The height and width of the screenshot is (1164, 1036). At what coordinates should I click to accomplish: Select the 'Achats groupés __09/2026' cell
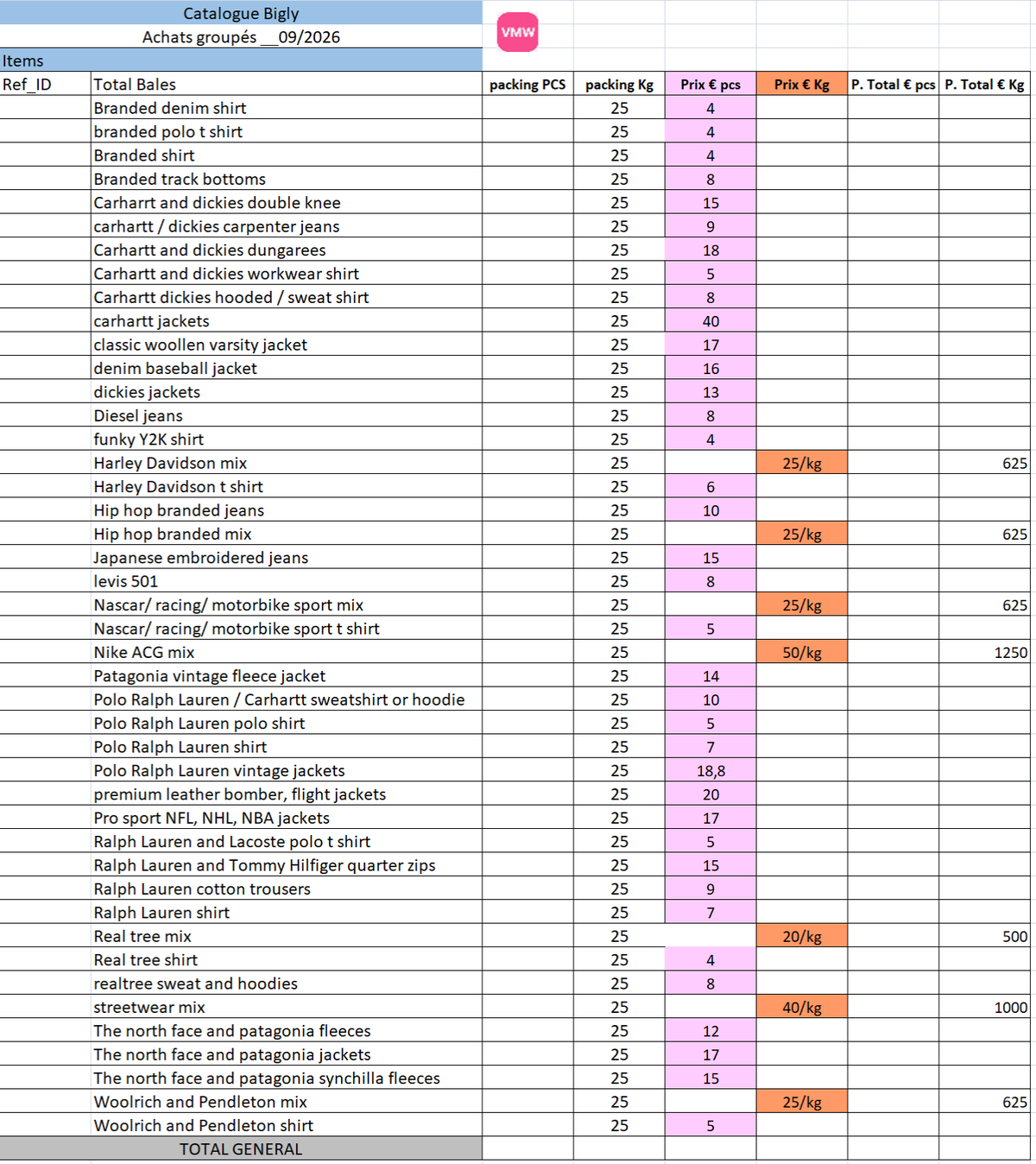tap(241, 36)
